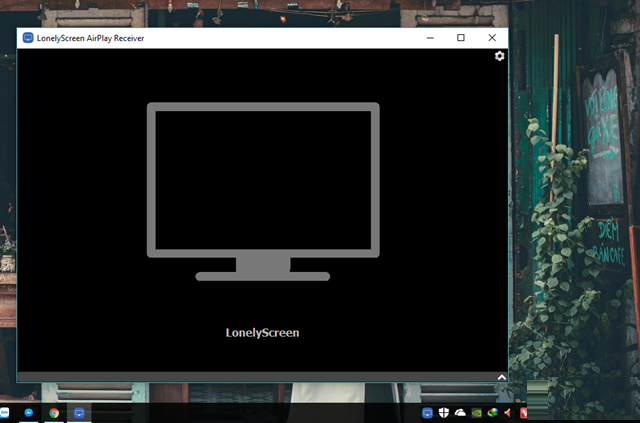Open Messenger from the taskbar

tap(29, 413)
